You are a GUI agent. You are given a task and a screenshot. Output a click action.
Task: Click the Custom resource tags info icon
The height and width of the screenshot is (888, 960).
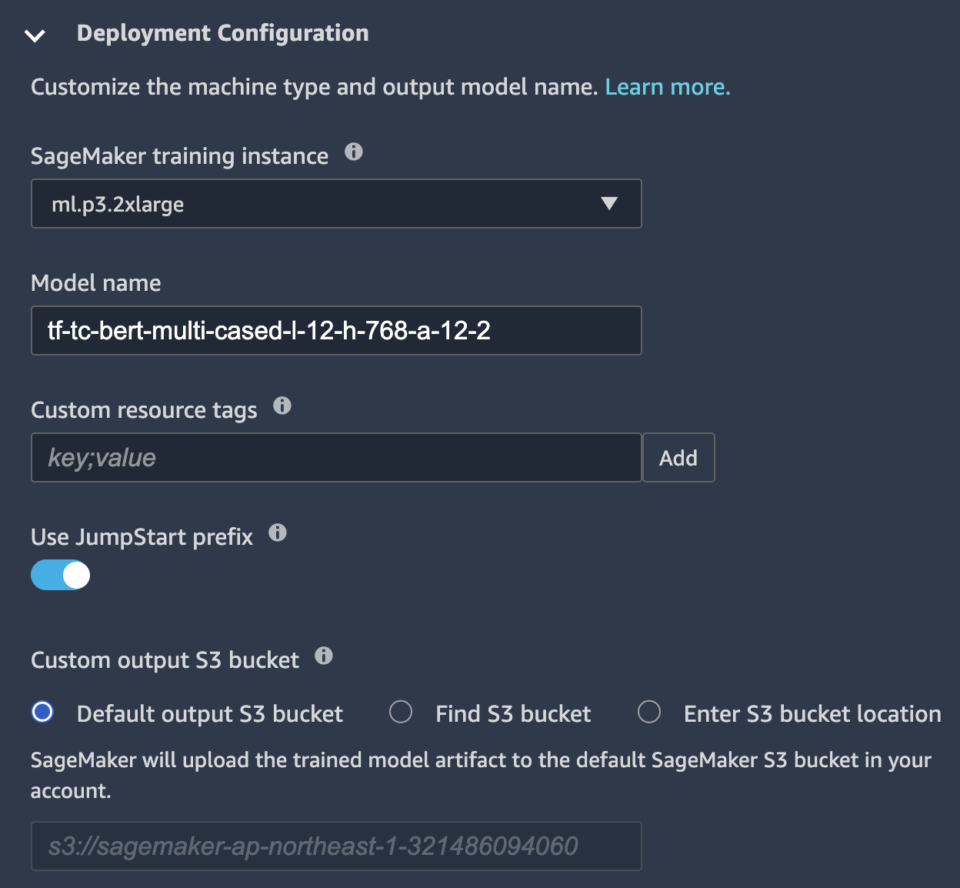282,404
